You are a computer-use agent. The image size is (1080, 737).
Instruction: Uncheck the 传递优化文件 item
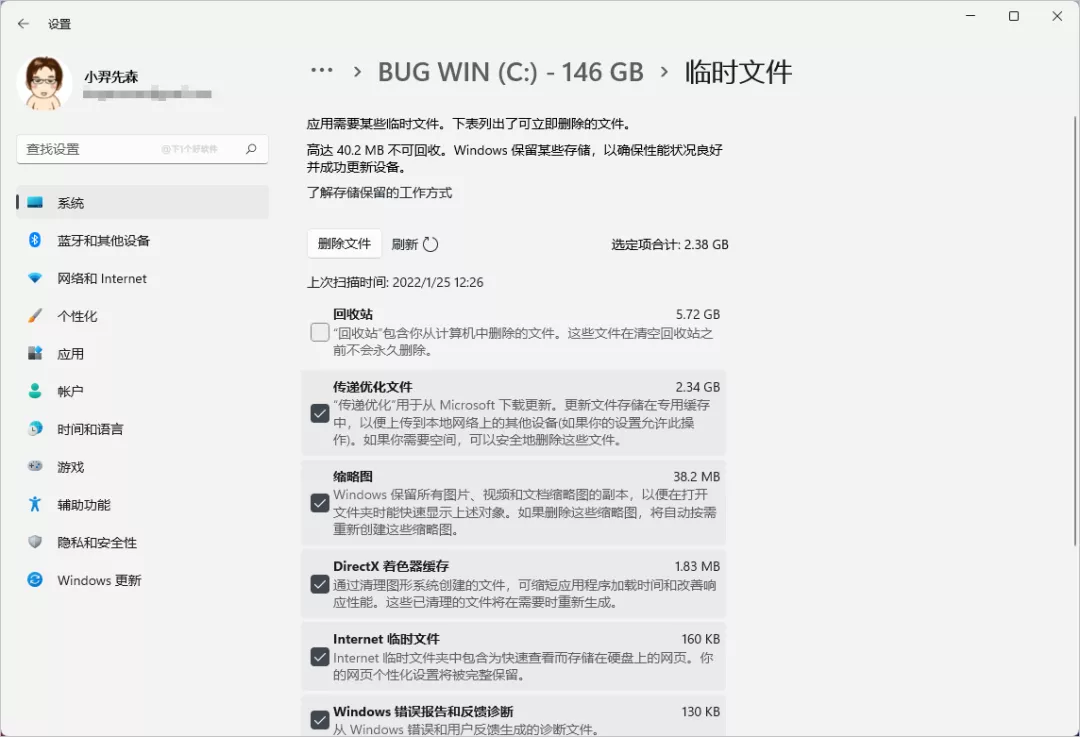[x=320, y=413]
